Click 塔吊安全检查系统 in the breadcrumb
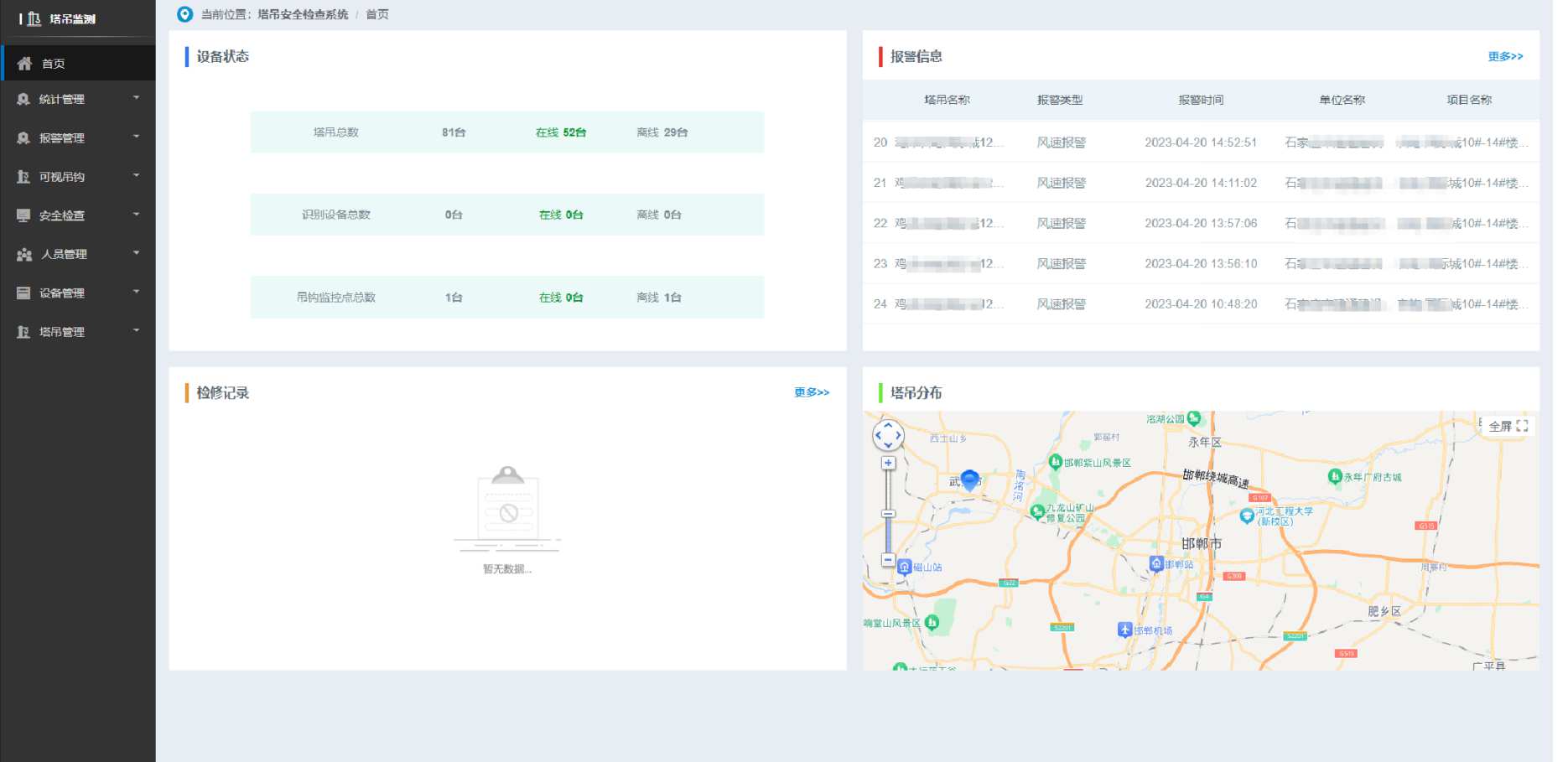The height and width of the screenshot is (762, 1568). click(x=303, y=14)
